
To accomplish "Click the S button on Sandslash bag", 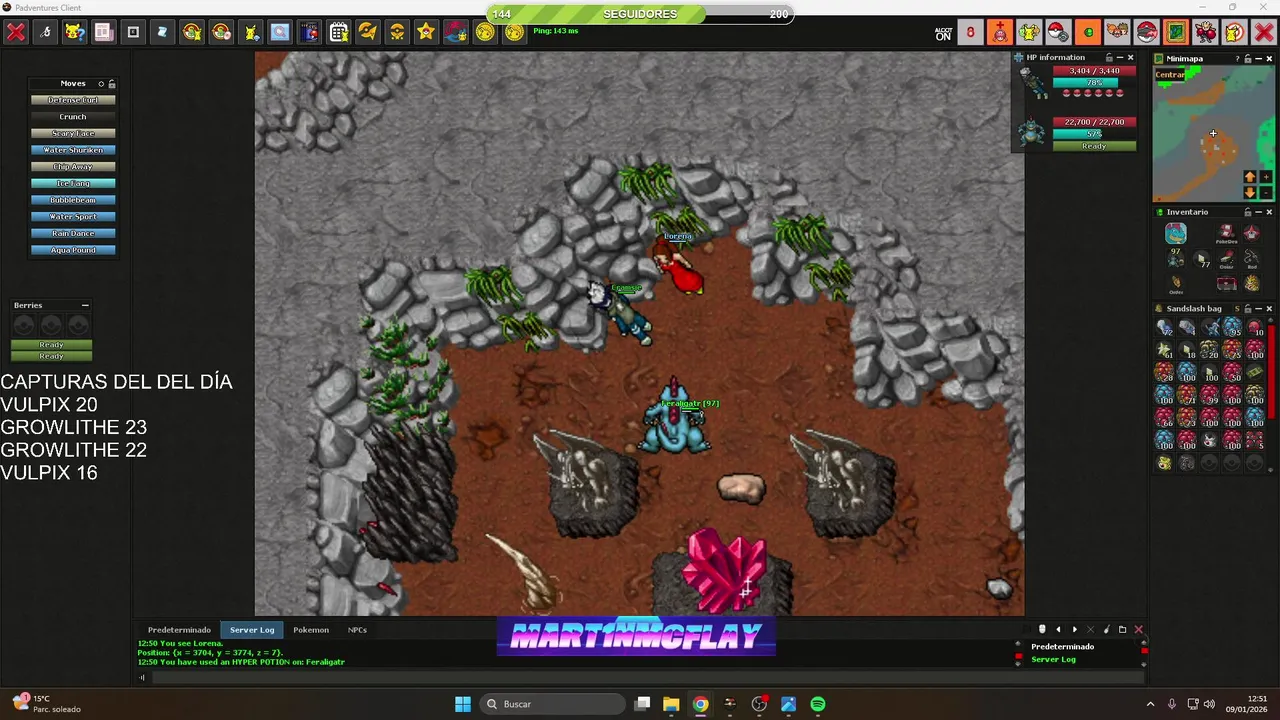I will [1237, 309].
